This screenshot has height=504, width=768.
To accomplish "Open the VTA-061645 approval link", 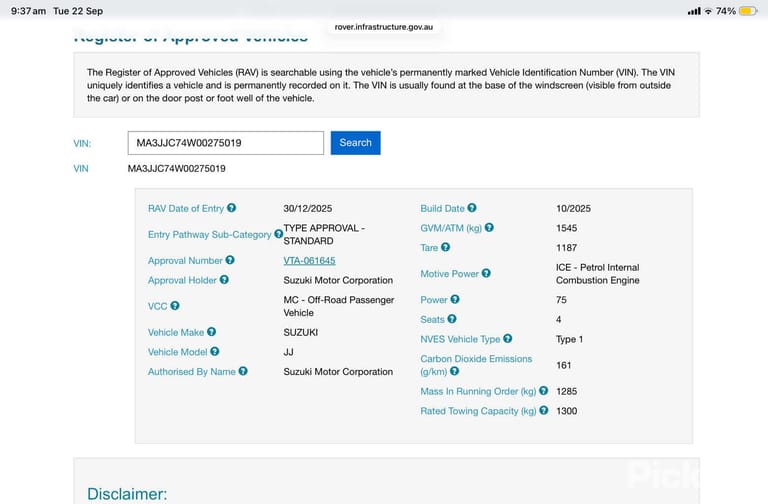I will pyautogui.click(x=310, y=261).
